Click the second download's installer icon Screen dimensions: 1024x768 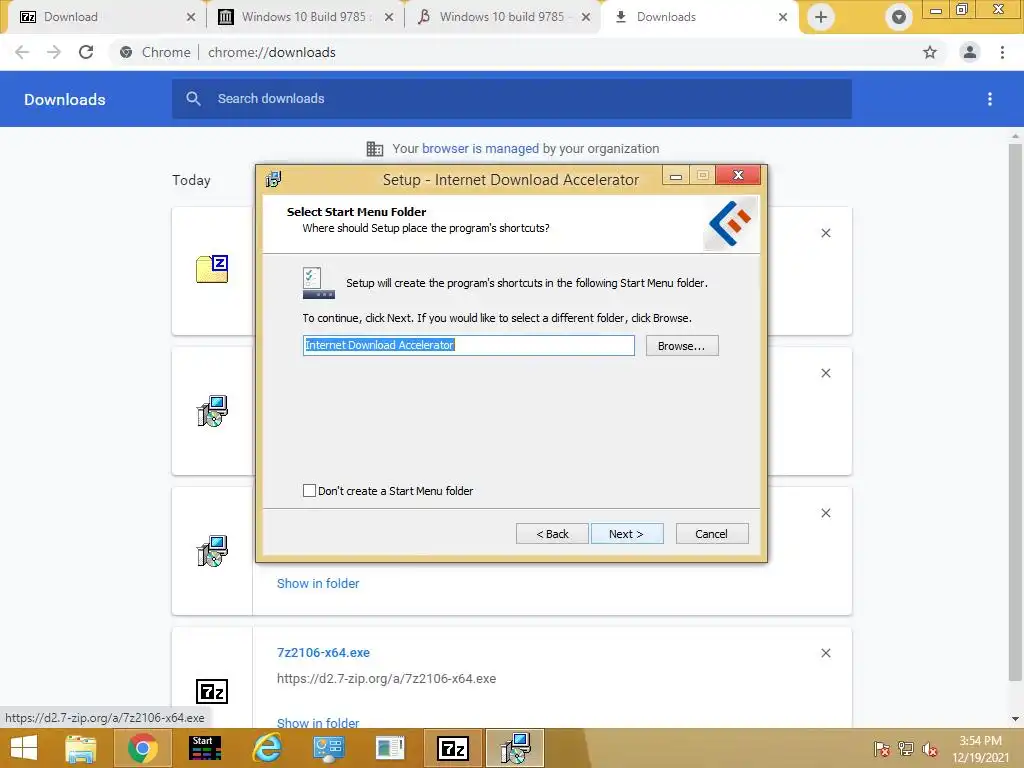212,411
